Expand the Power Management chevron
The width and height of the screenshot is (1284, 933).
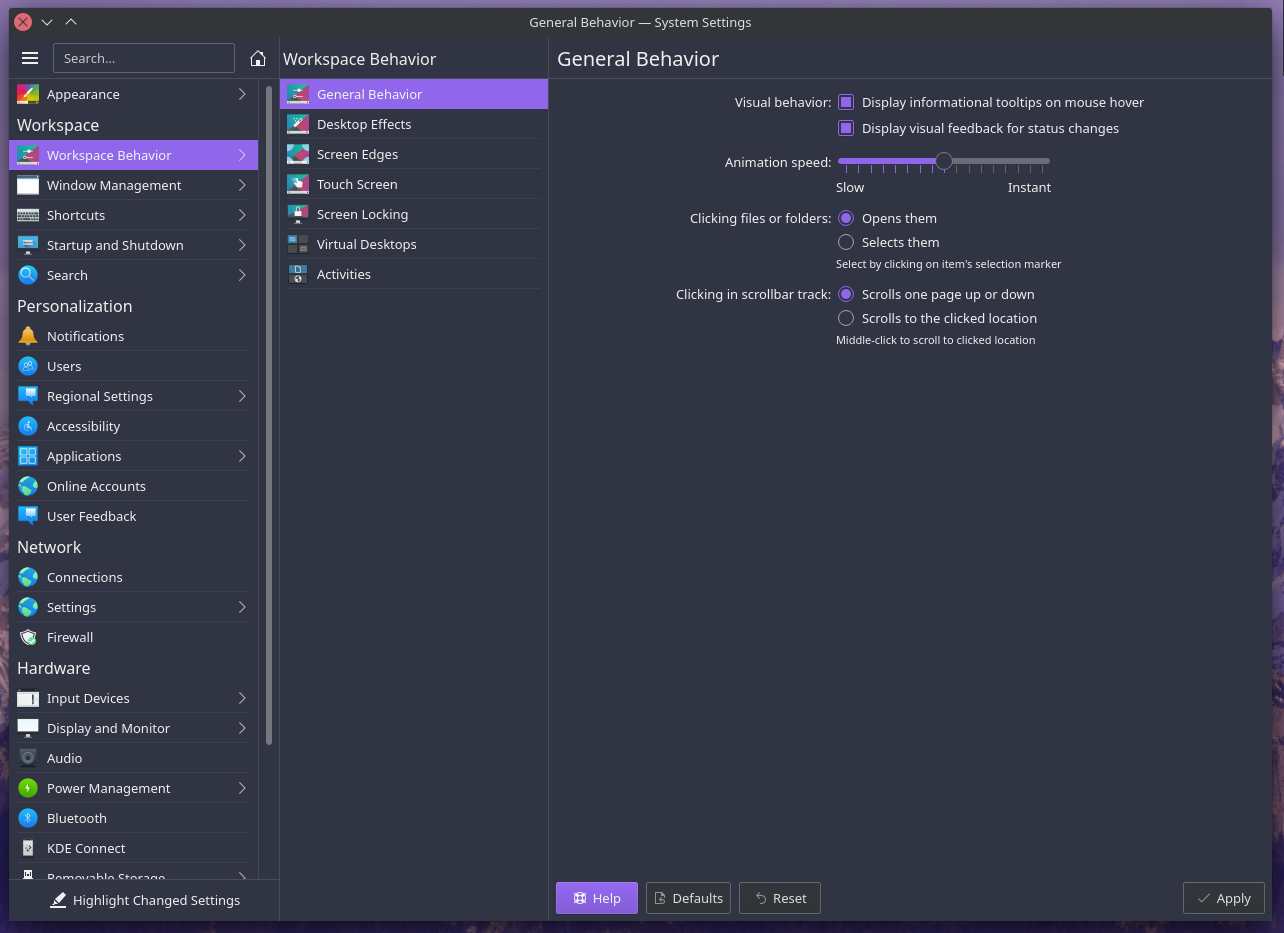click(242, 788)
